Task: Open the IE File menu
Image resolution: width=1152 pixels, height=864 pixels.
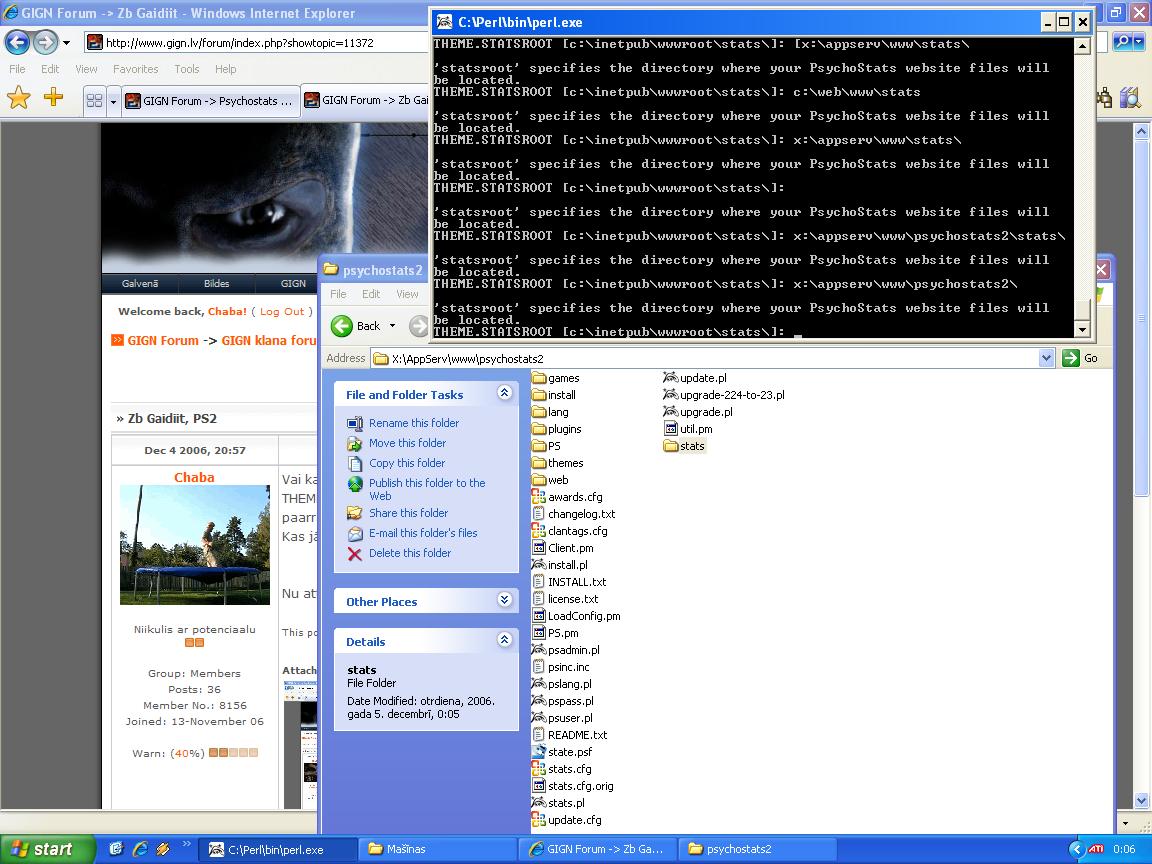Action: tap(17, 68)
